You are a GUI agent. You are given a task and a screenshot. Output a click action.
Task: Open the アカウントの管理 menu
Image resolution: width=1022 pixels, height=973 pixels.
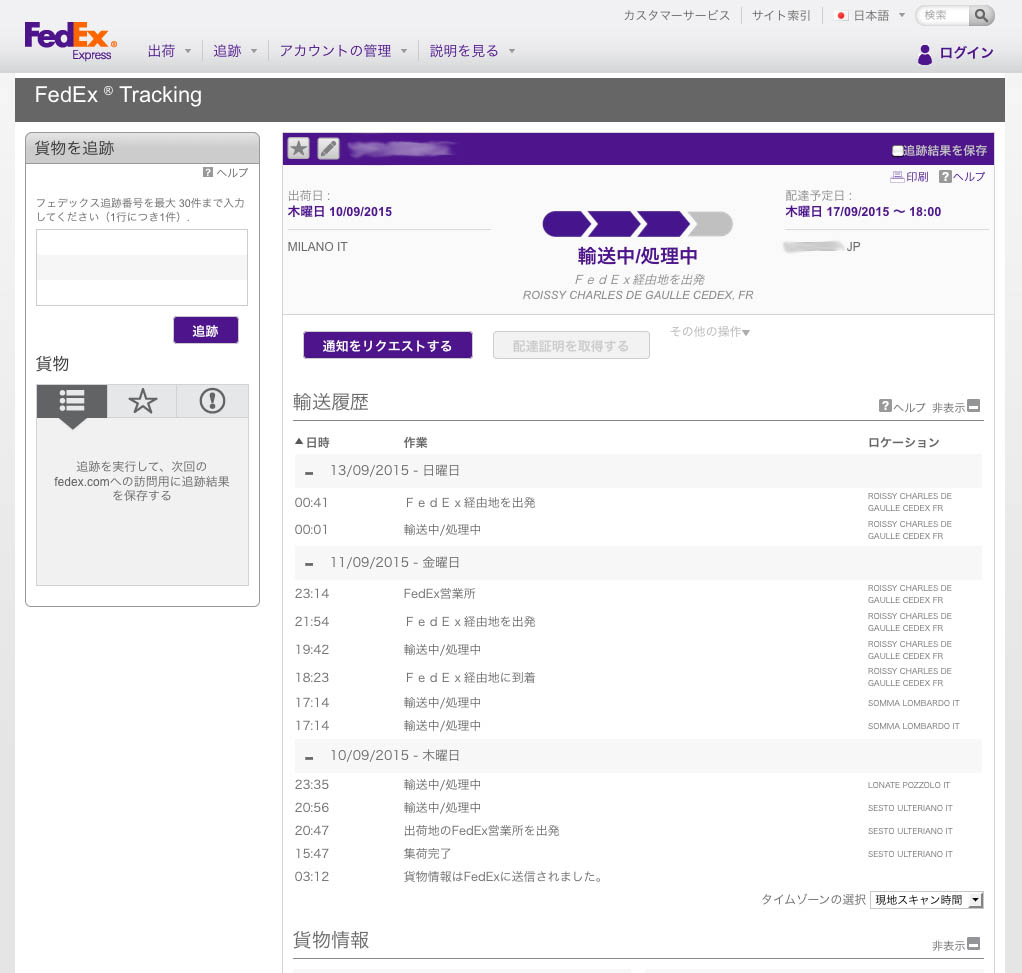click(x=343, y=51)
